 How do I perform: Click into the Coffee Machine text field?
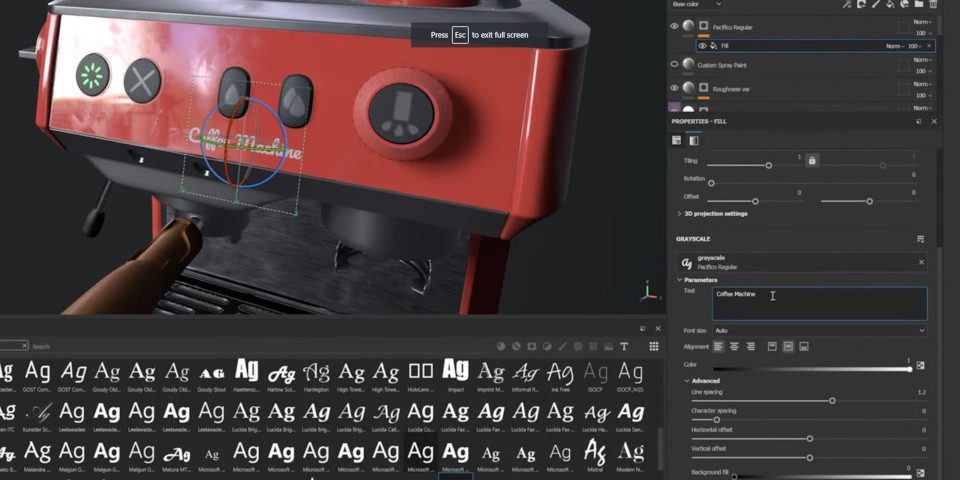(819, 303)
